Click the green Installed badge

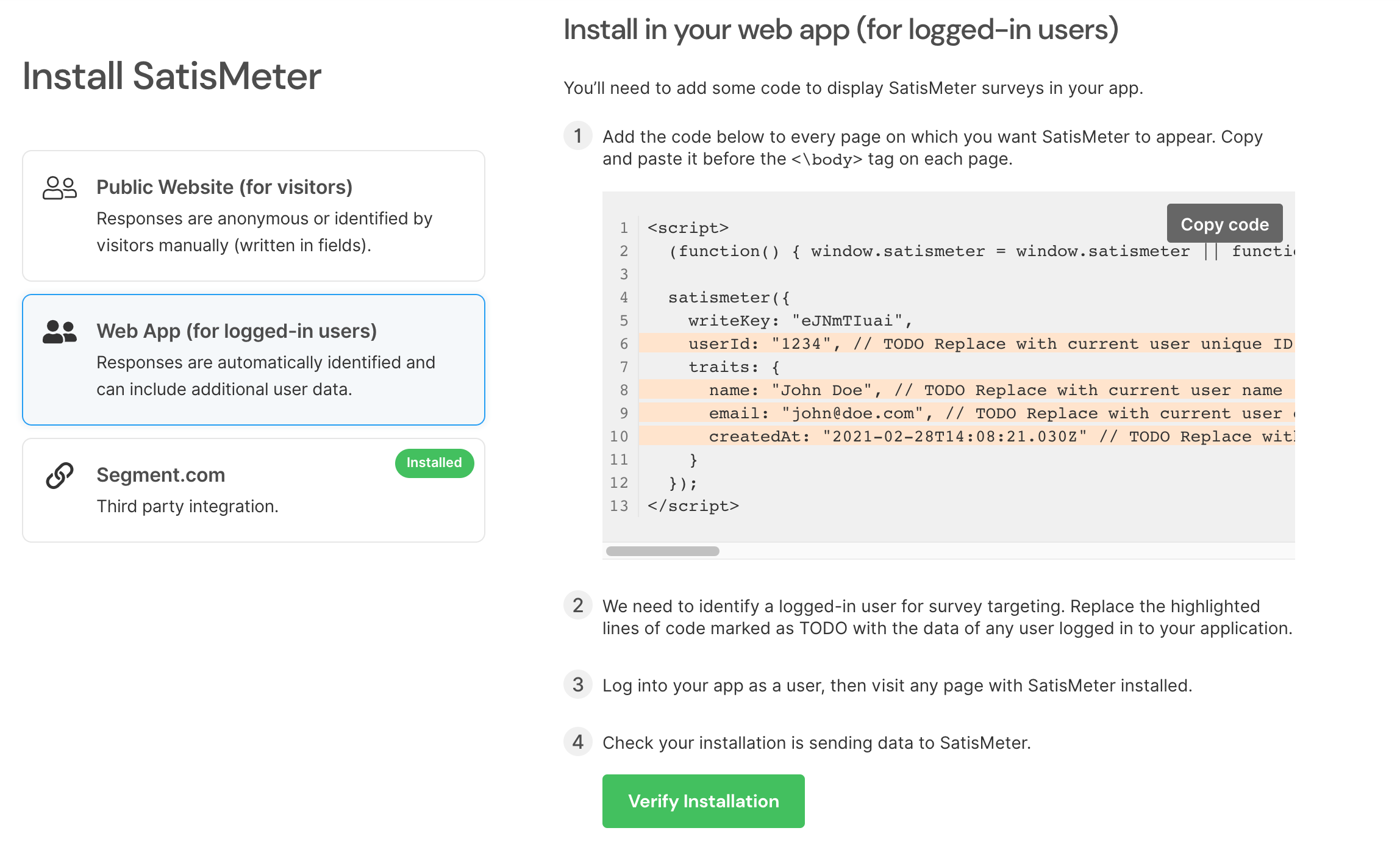coord(434,463)
